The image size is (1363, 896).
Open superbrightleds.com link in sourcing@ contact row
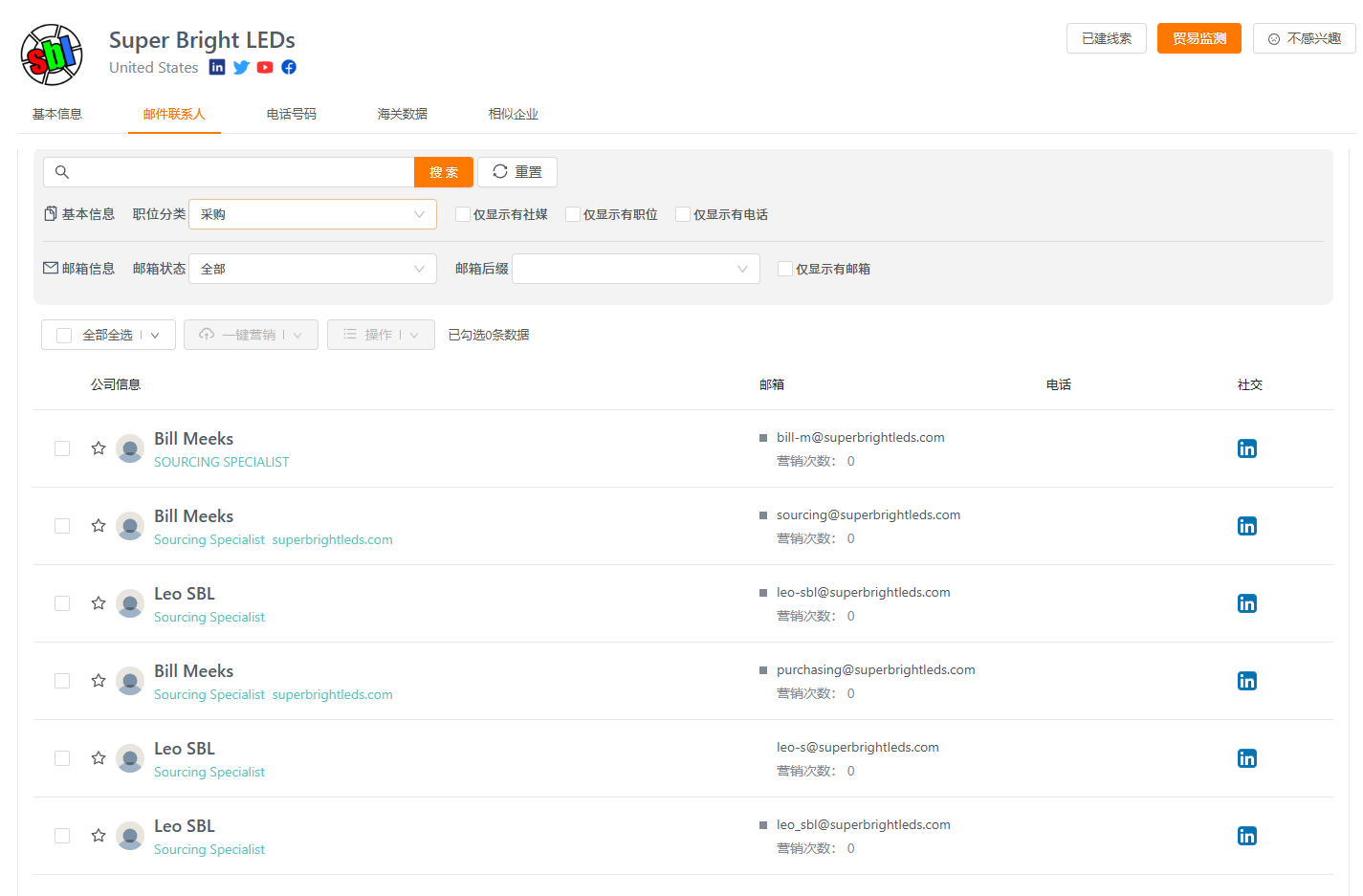(x=333, y=539)
